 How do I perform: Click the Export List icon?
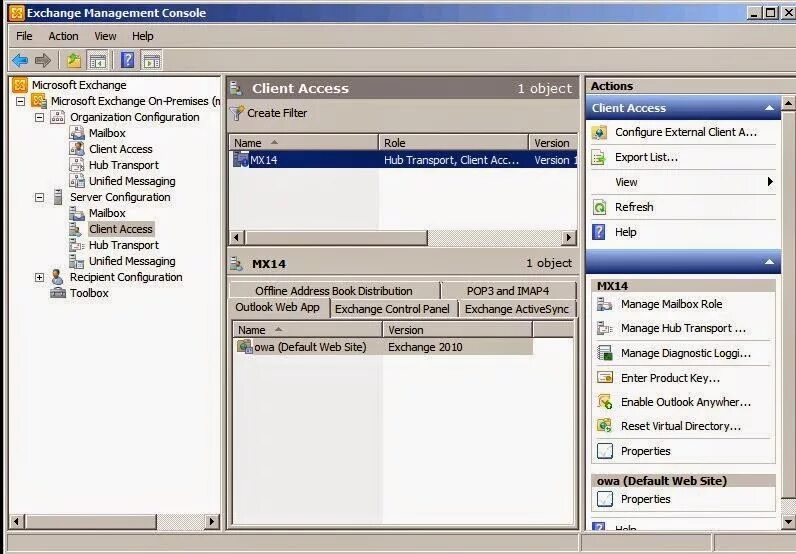pyautogui.click(x=599, y=157)
